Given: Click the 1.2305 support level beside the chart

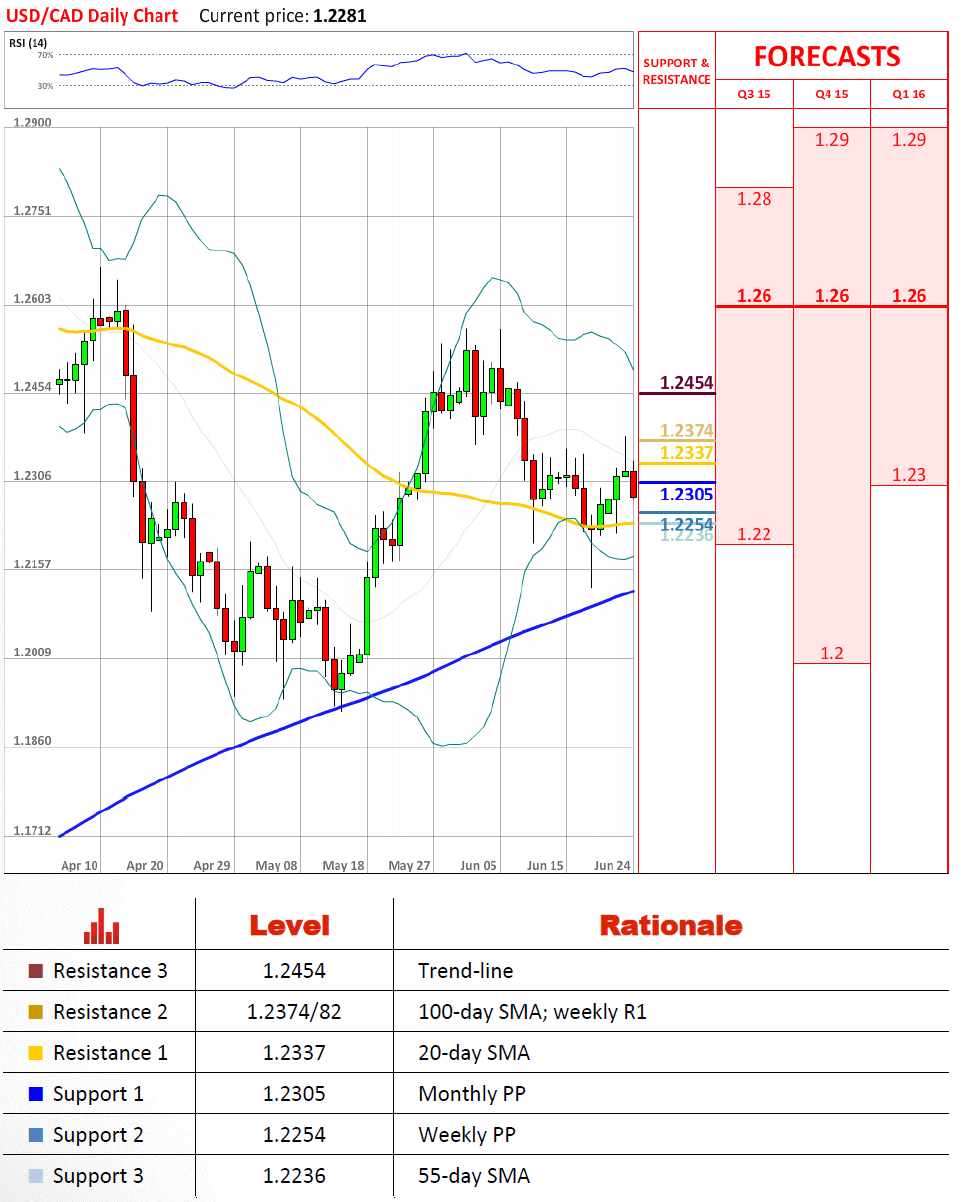Looking at the screenshot, I should [x=687, y=494].
